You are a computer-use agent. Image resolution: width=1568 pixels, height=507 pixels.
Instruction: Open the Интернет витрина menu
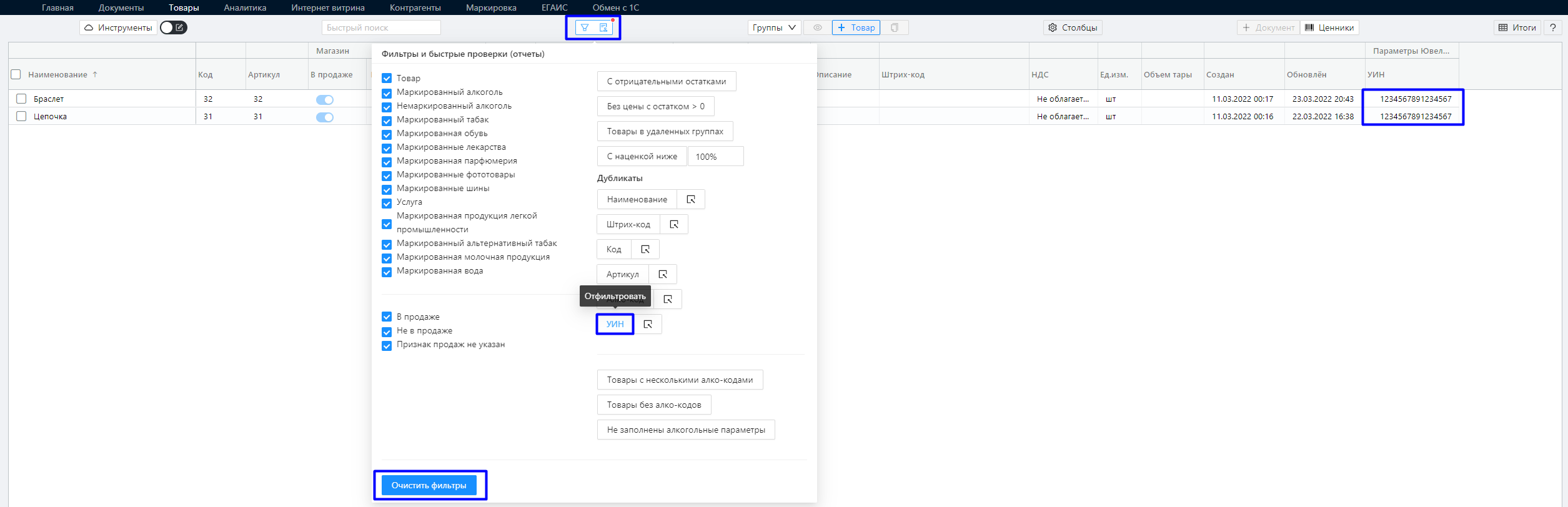tap(328, 7)
